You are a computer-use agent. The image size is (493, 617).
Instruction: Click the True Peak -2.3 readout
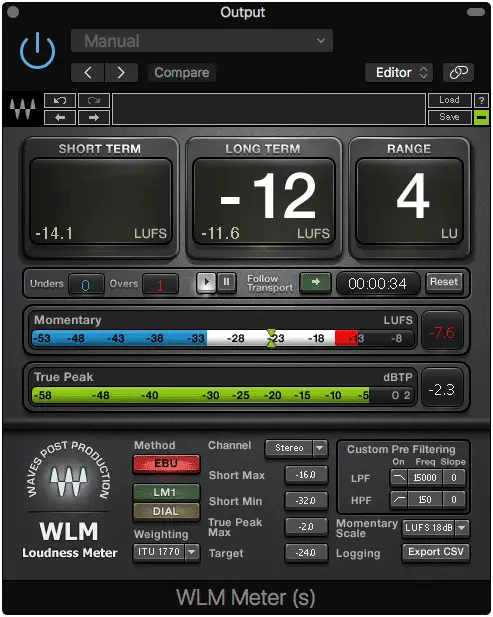[442, 390]
